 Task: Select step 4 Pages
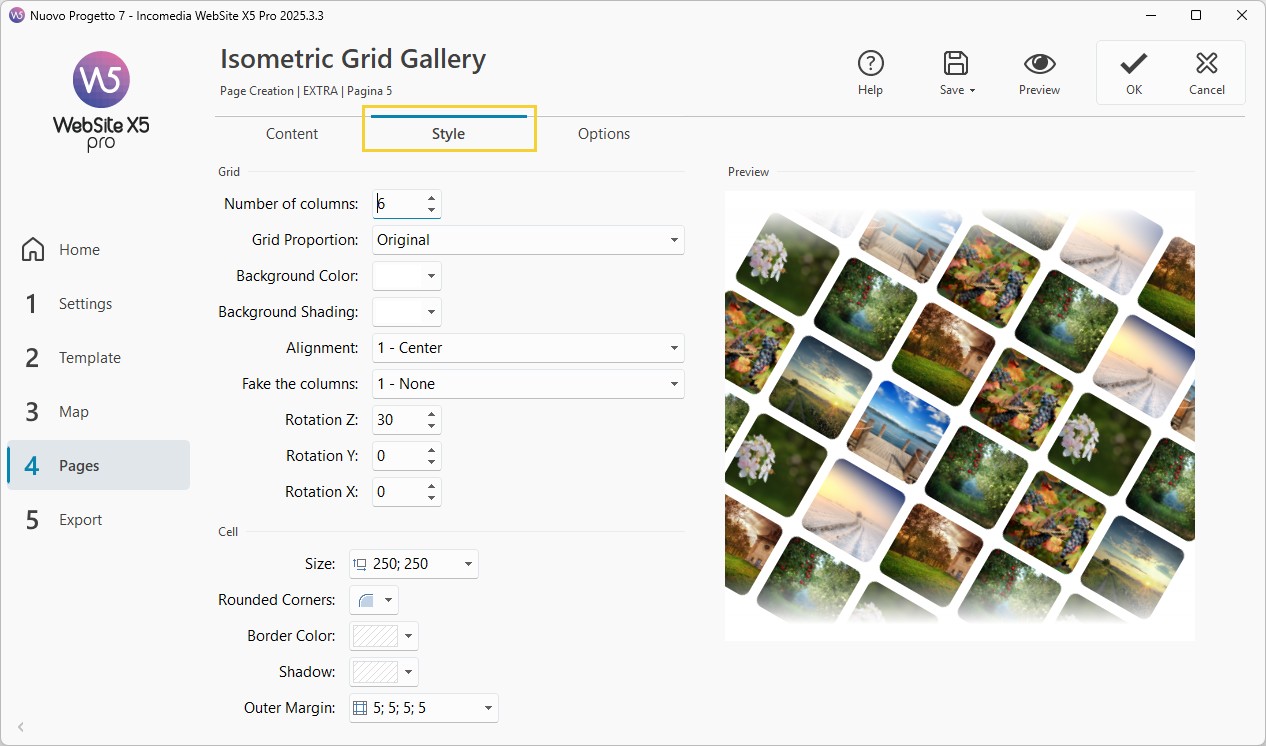point(98,466)
